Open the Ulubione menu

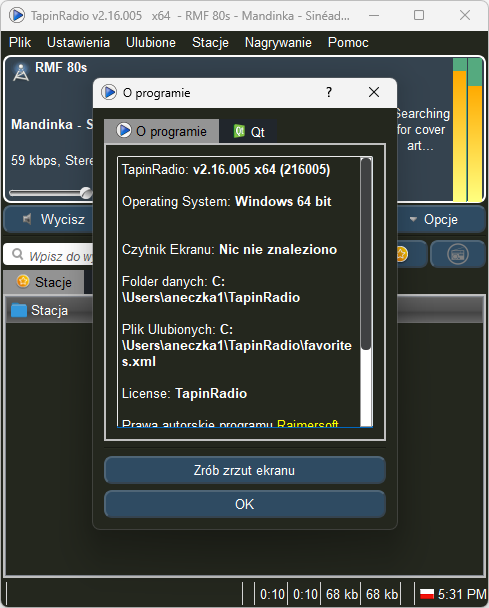150,42
